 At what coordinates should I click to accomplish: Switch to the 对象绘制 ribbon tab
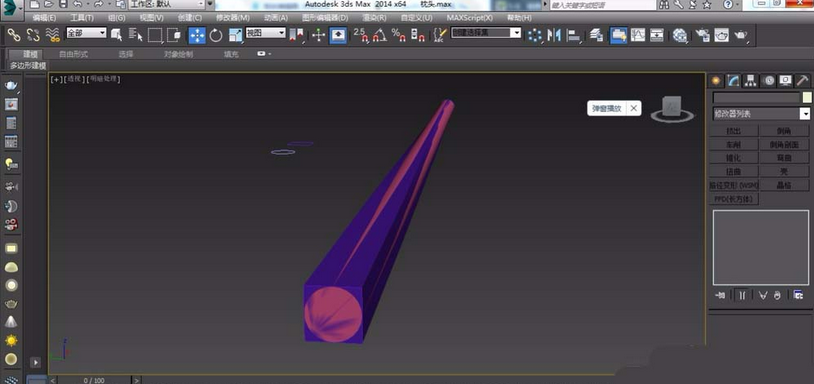point(179,54)
